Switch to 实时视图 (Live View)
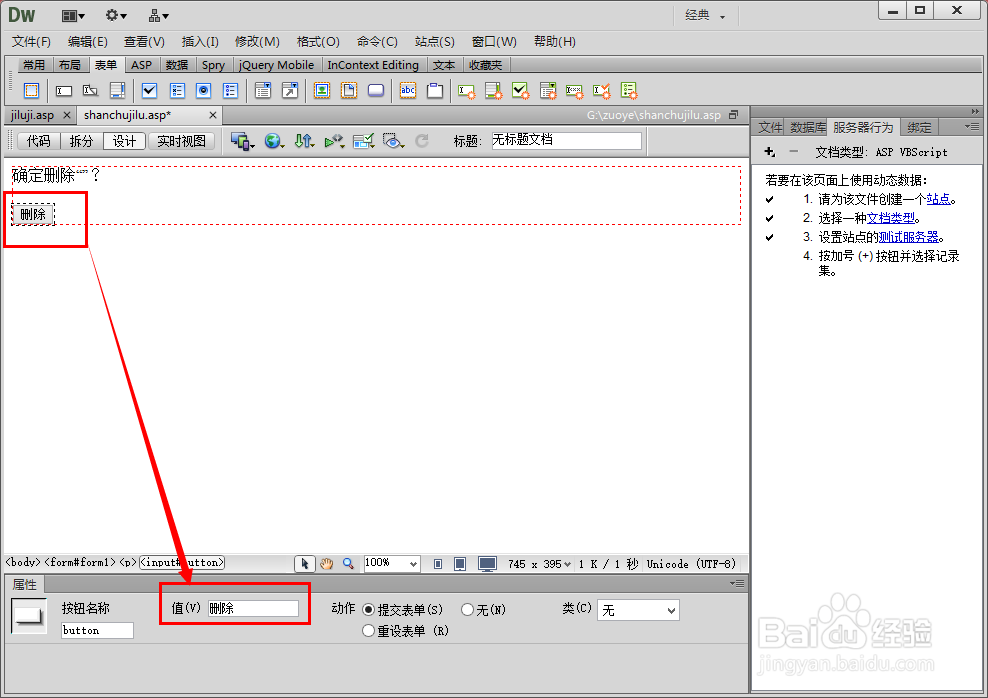 181,141
